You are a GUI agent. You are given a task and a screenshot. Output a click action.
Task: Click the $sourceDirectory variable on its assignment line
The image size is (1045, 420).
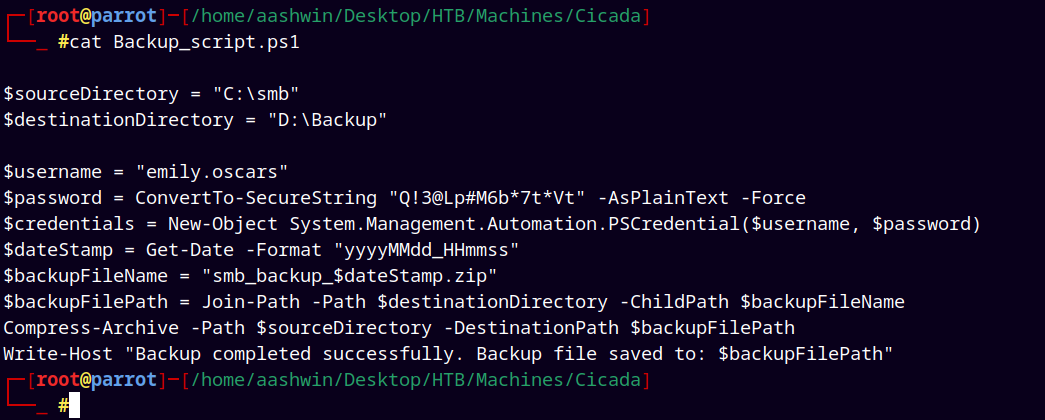pyautogui.click(x=91, y=94)
